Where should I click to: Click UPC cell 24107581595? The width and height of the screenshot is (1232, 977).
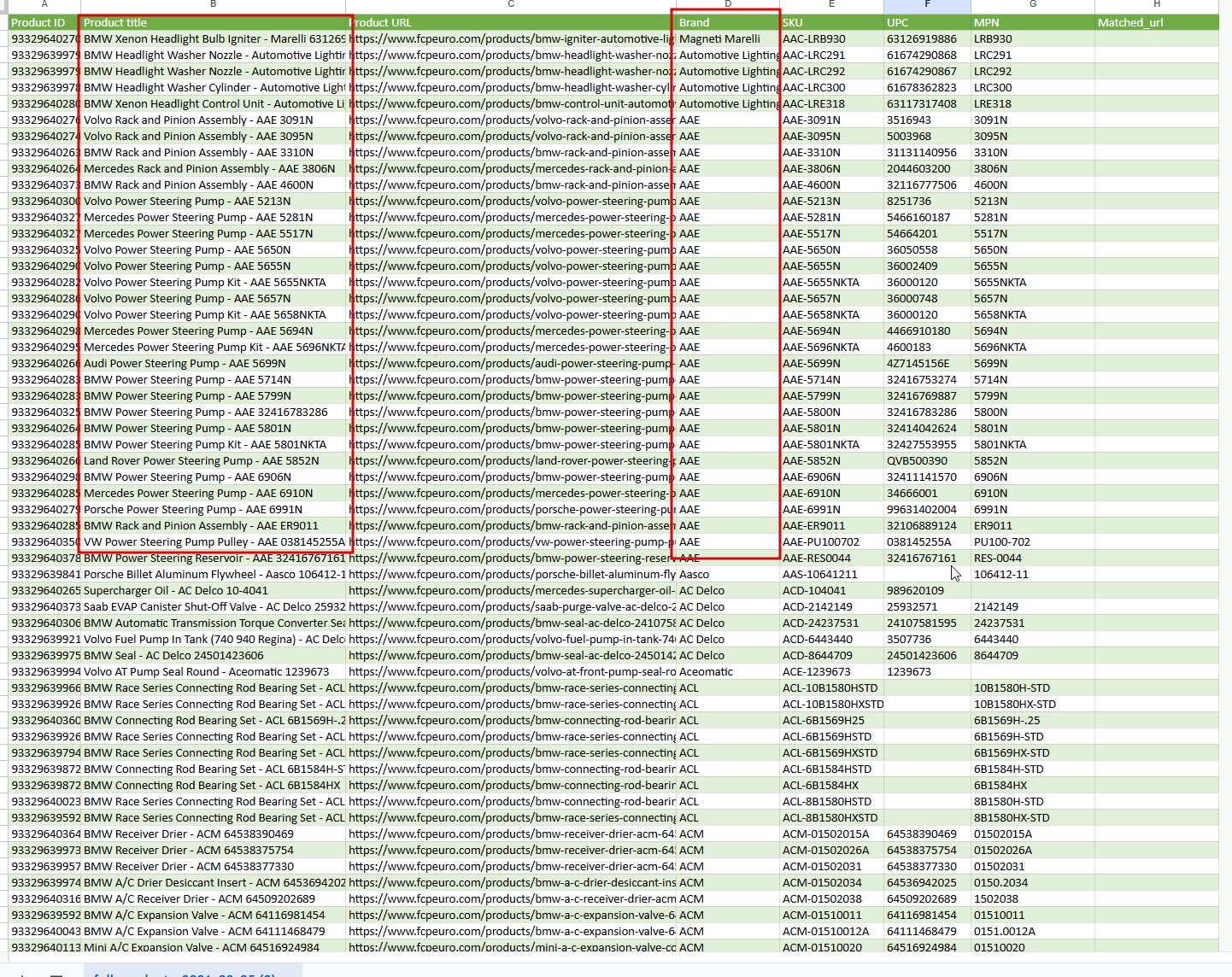click(927, 623)
